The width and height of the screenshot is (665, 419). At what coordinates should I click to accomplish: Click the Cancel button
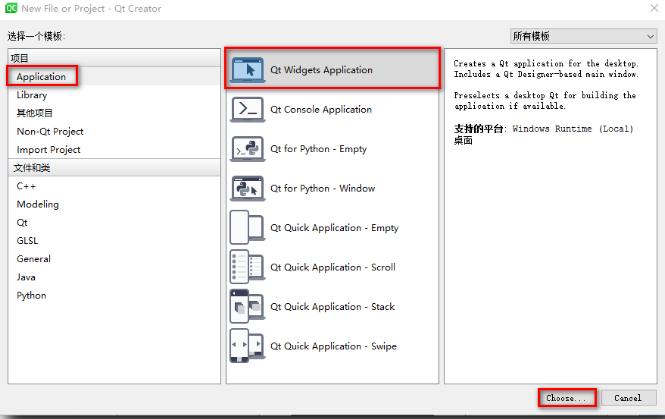tap(628, 398)
